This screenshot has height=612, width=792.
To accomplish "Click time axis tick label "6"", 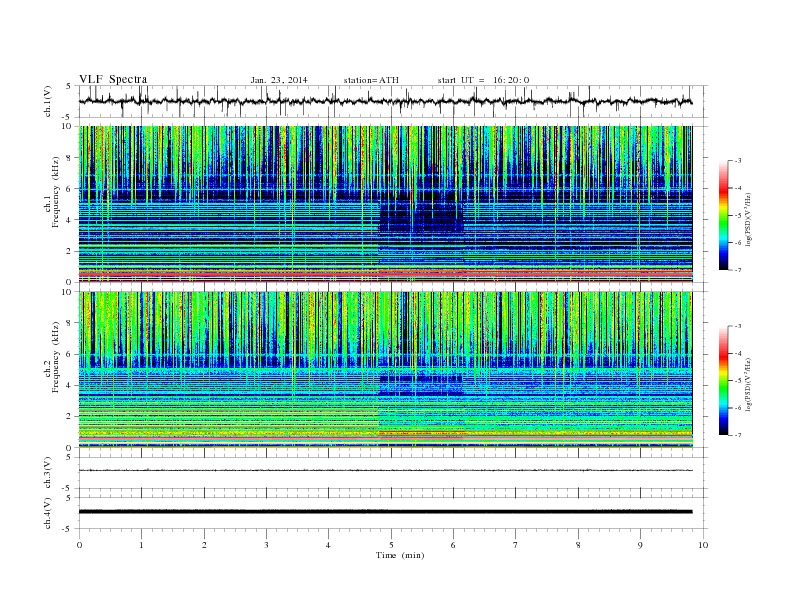I will coord(453,545).
